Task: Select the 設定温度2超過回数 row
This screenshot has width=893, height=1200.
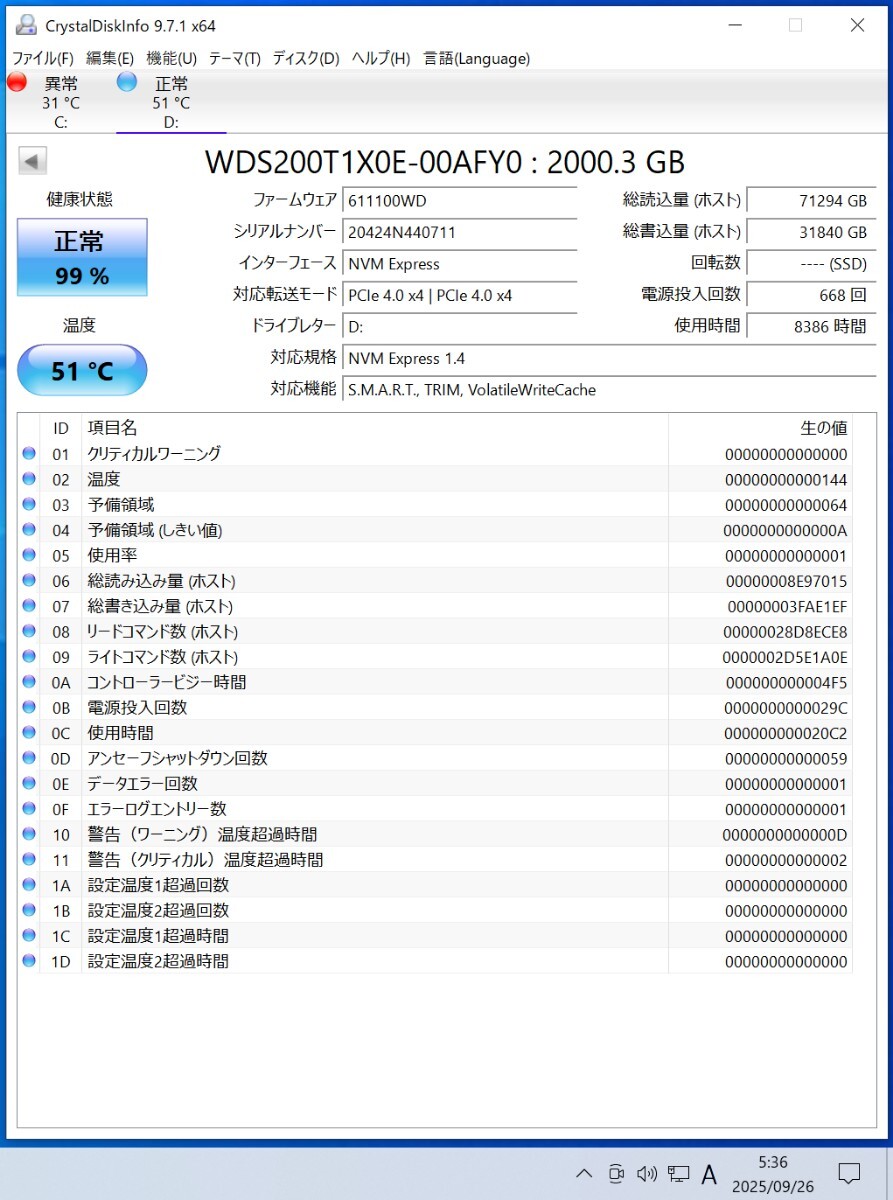Action: click(x=436, y=910)
